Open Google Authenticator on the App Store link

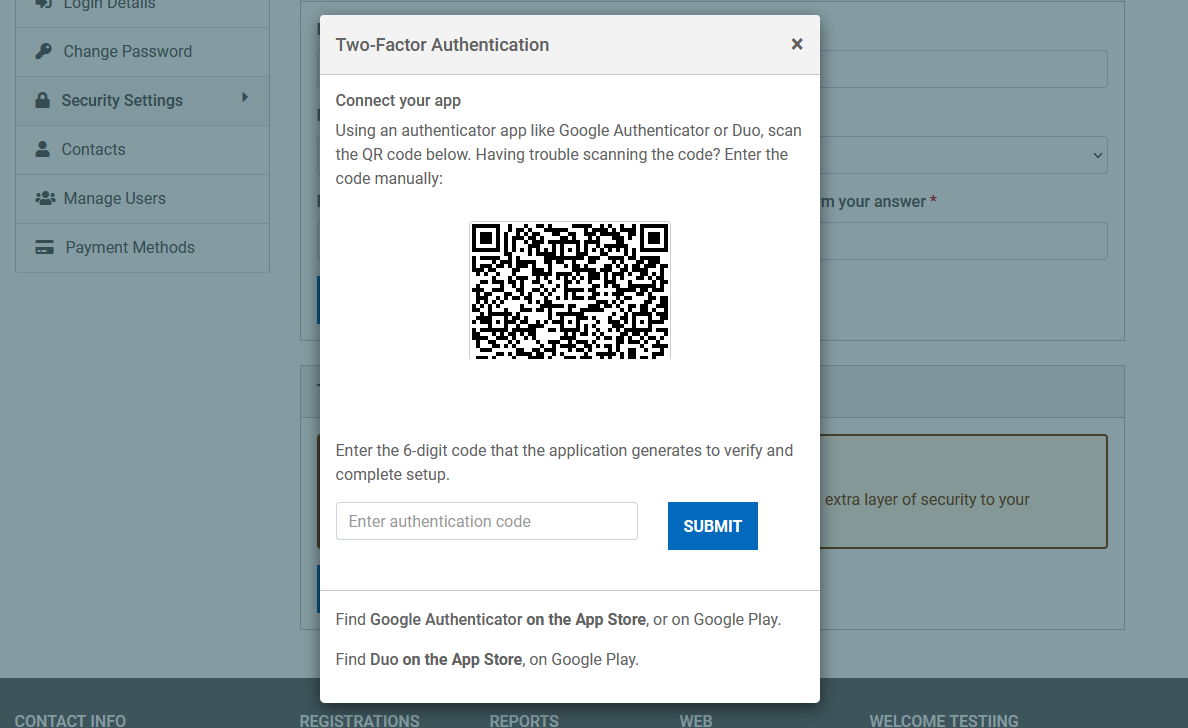tap(508, 620)
